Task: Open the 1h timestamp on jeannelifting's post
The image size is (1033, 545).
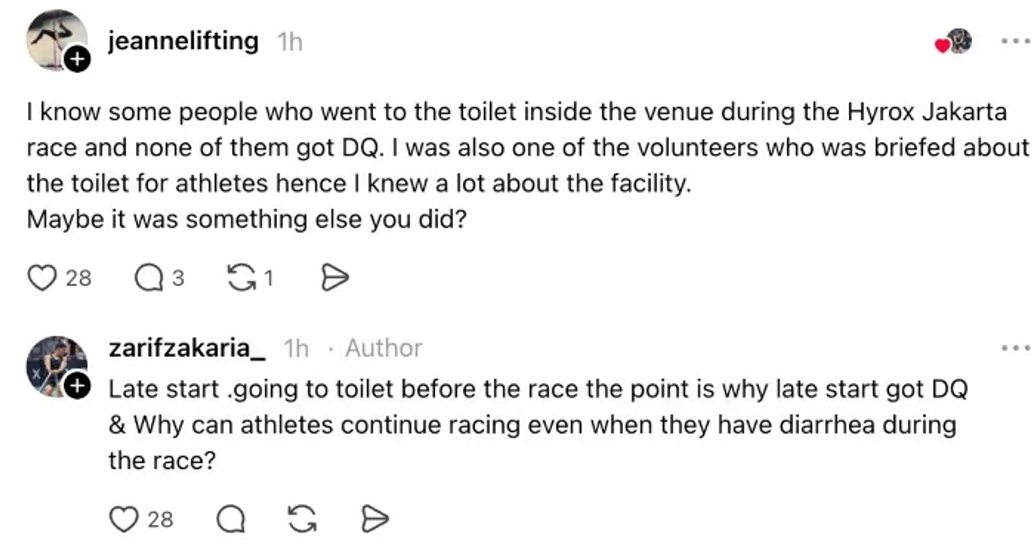Action: [x=290, y=42]
